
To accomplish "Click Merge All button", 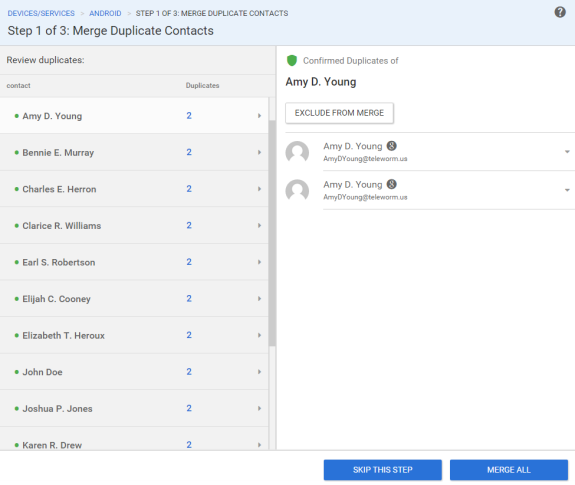I will point(509,470).
